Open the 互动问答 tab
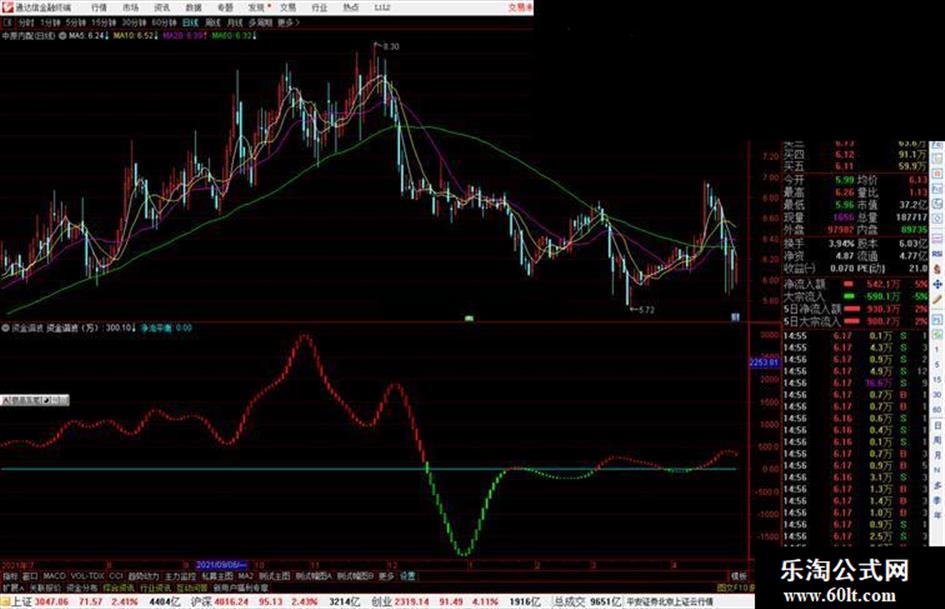Screen dimensions: 945x609 [192, 588]
